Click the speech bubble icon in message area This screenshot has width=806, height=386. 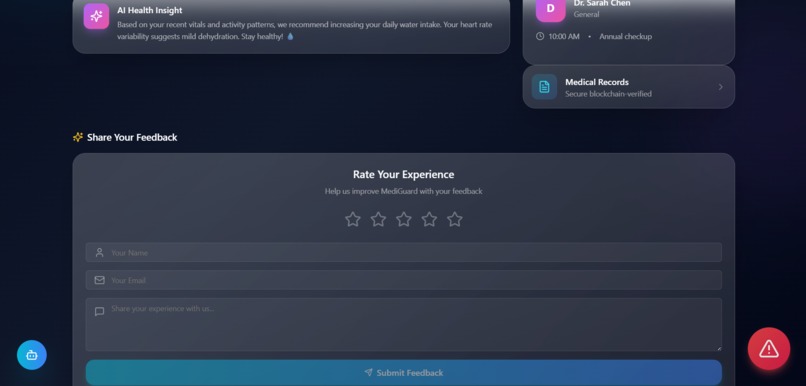click(x=99, y=311)
